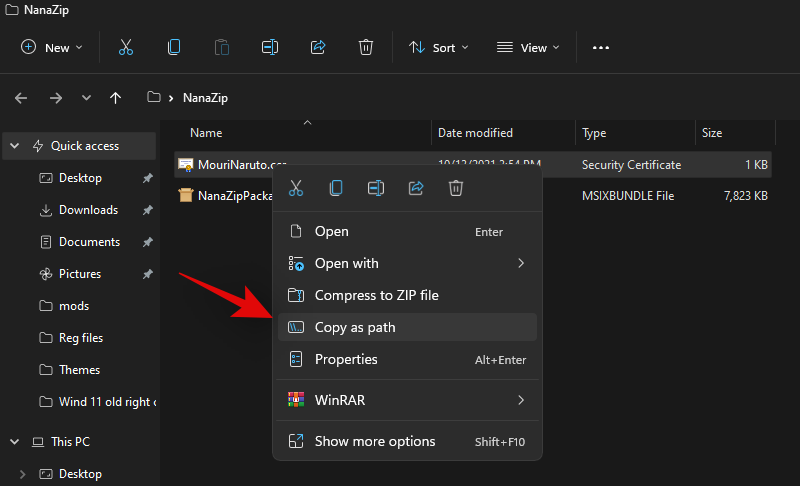Expand the WinRAR submenu
Screen dimensions: 800x486
pyautogui.click(x=407, y=400)
